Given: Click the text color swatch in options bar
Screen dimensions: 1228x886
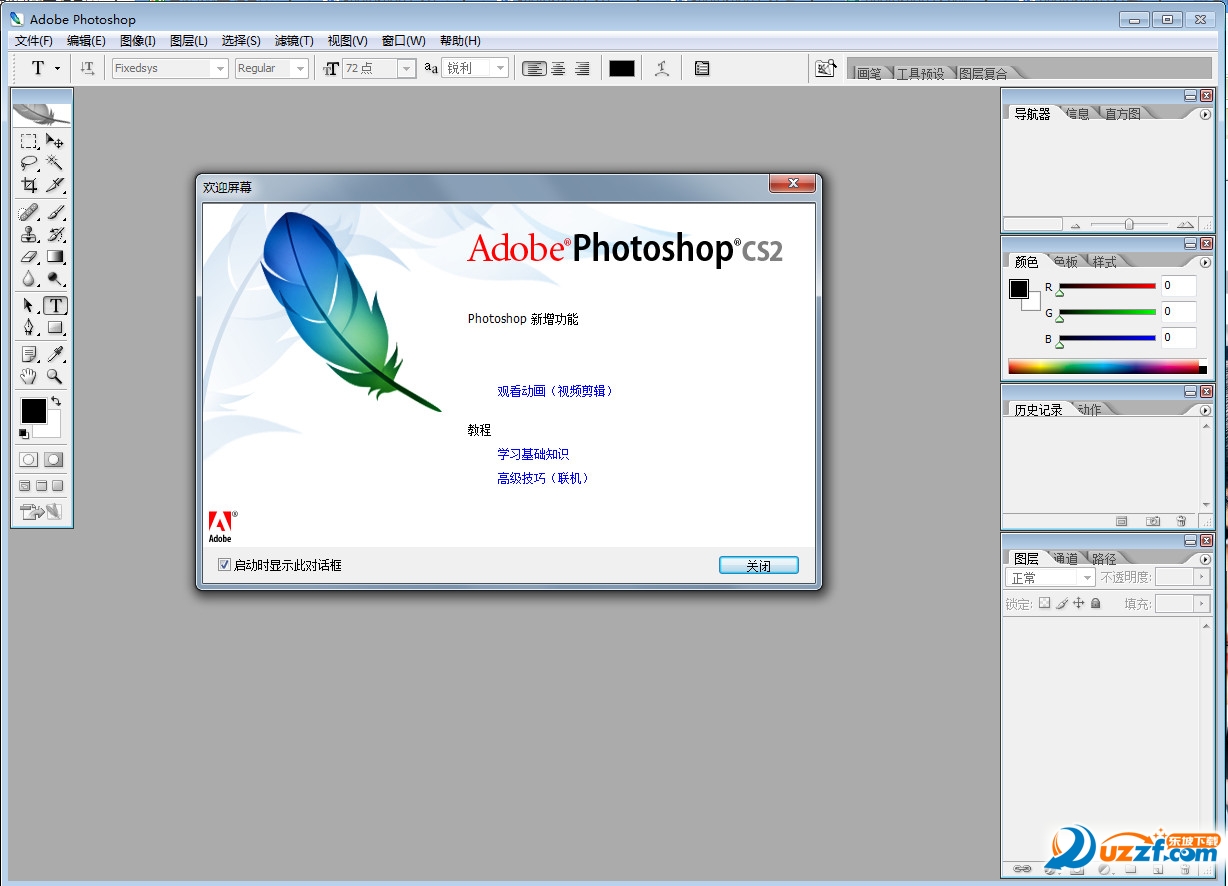Looking at the screenshot, I should click(x=622, y=68).
